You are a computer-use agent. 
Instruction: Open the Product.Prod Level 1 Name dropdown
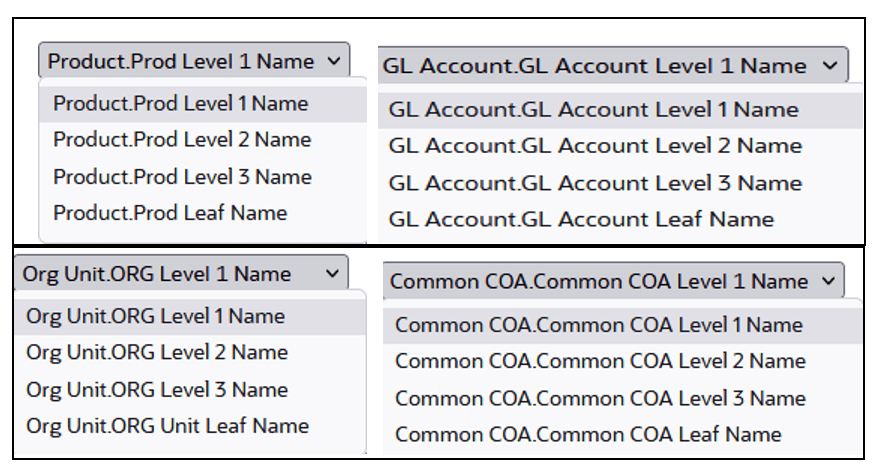[x=194, y=61]
